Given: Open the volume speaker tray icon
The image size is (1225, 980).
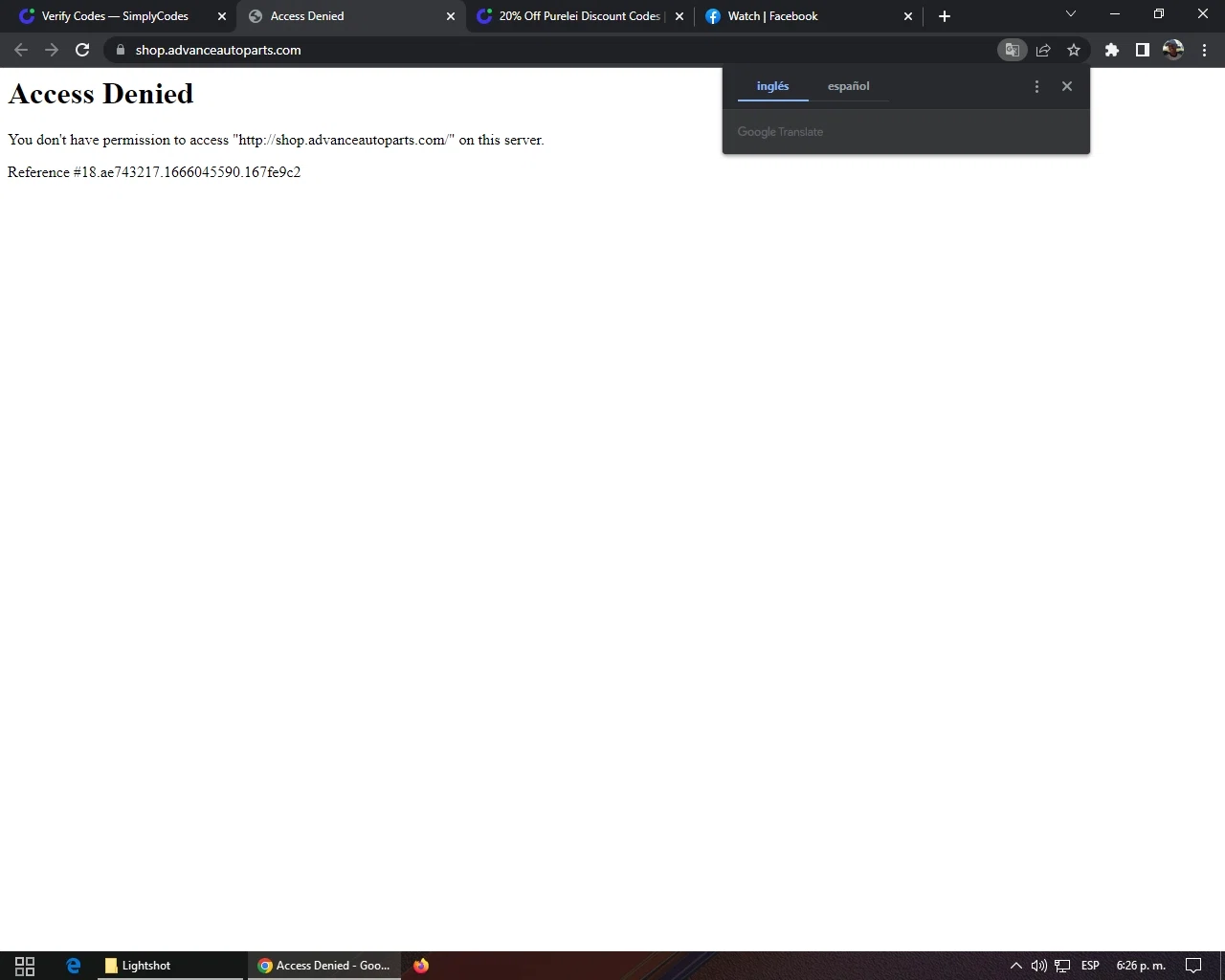Looking at the screenshot, I should [x=1039, y=966].
